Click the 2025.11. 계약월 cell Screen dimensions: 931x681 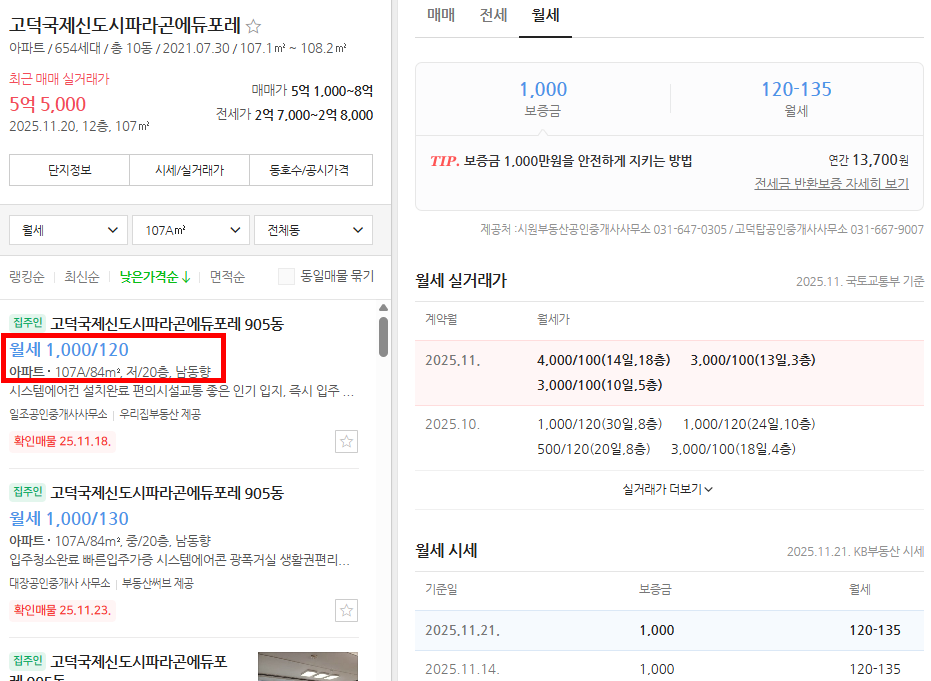click(x=452, y=360)
